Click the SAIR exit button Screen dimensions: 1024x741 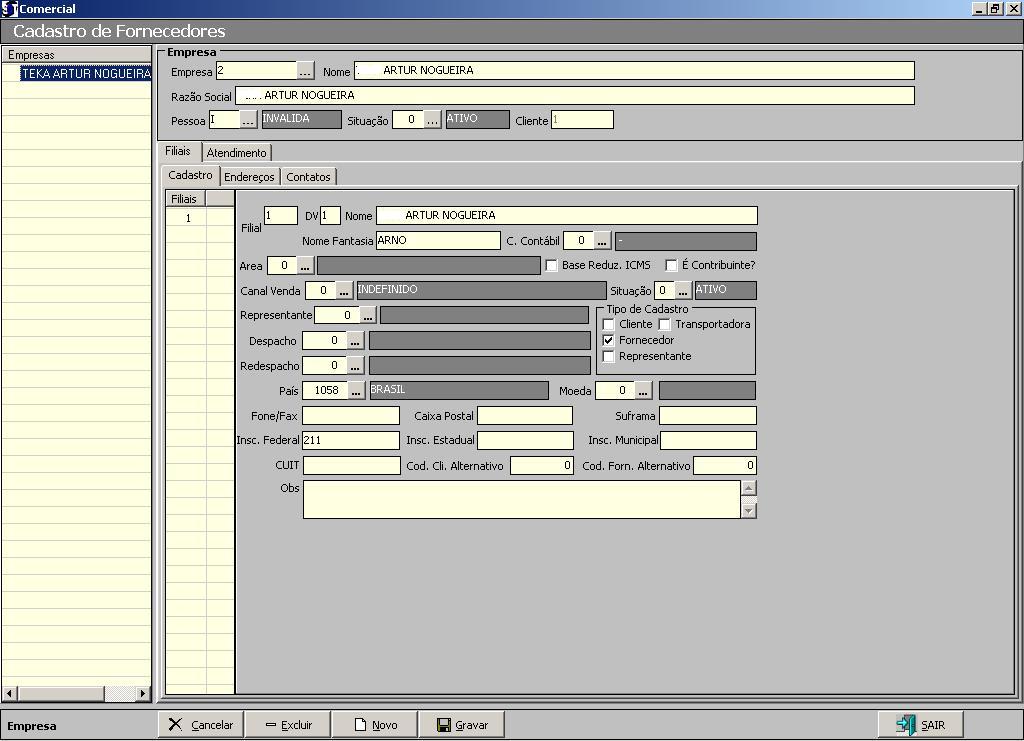pos(920,725)
